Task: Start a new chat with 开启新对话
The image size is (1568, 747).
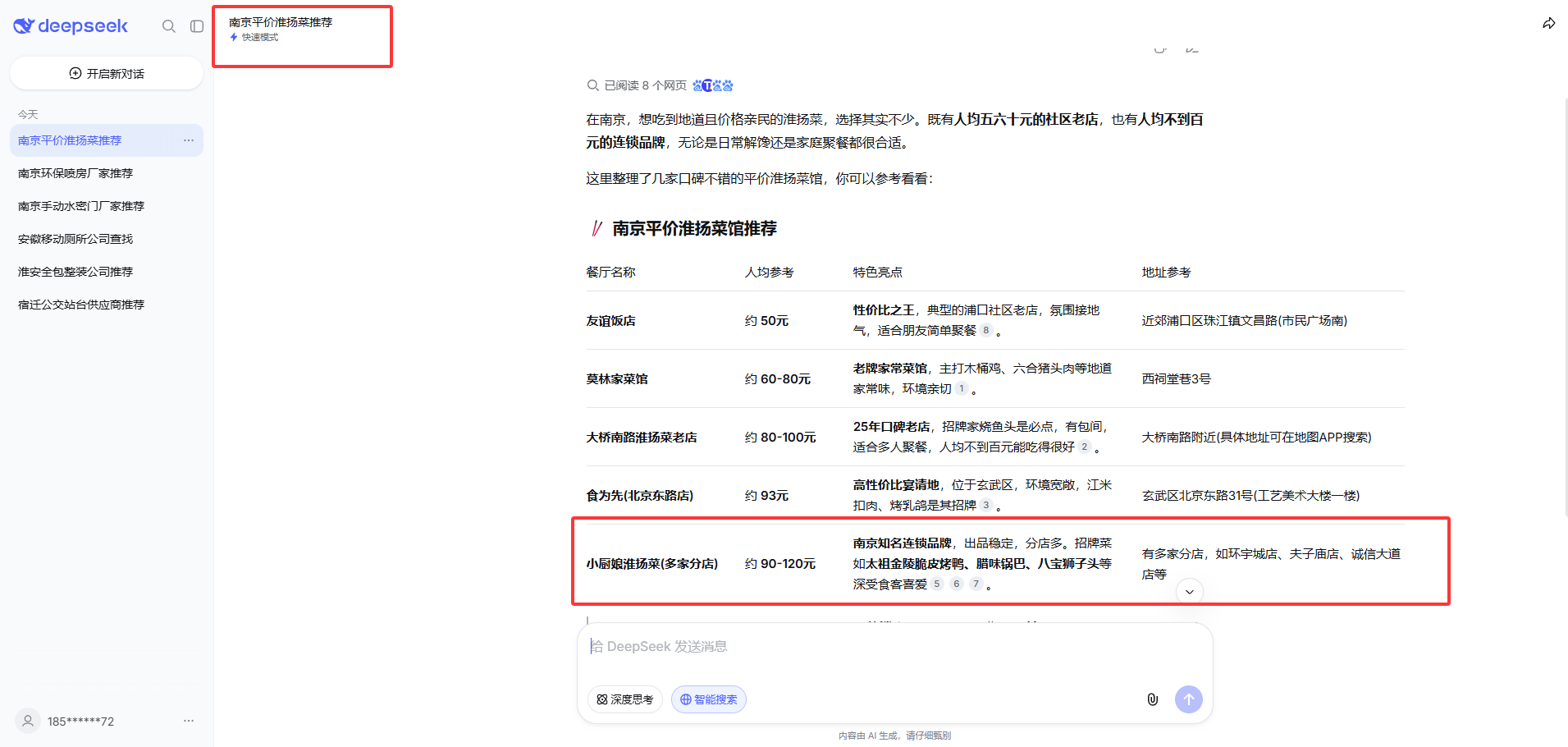Action: 107,73
